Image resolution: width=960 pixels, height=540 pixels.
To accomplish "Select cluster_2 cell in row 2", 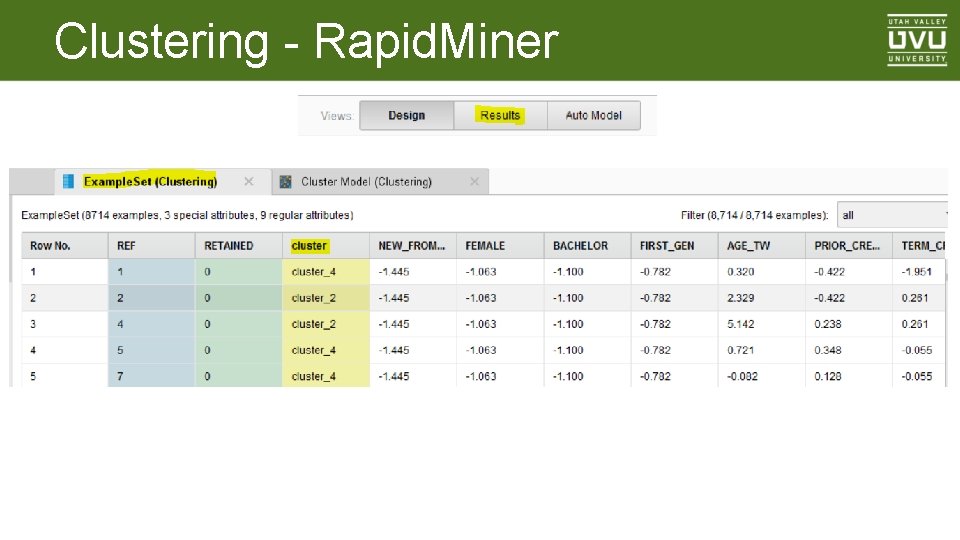I will [326, 298].
